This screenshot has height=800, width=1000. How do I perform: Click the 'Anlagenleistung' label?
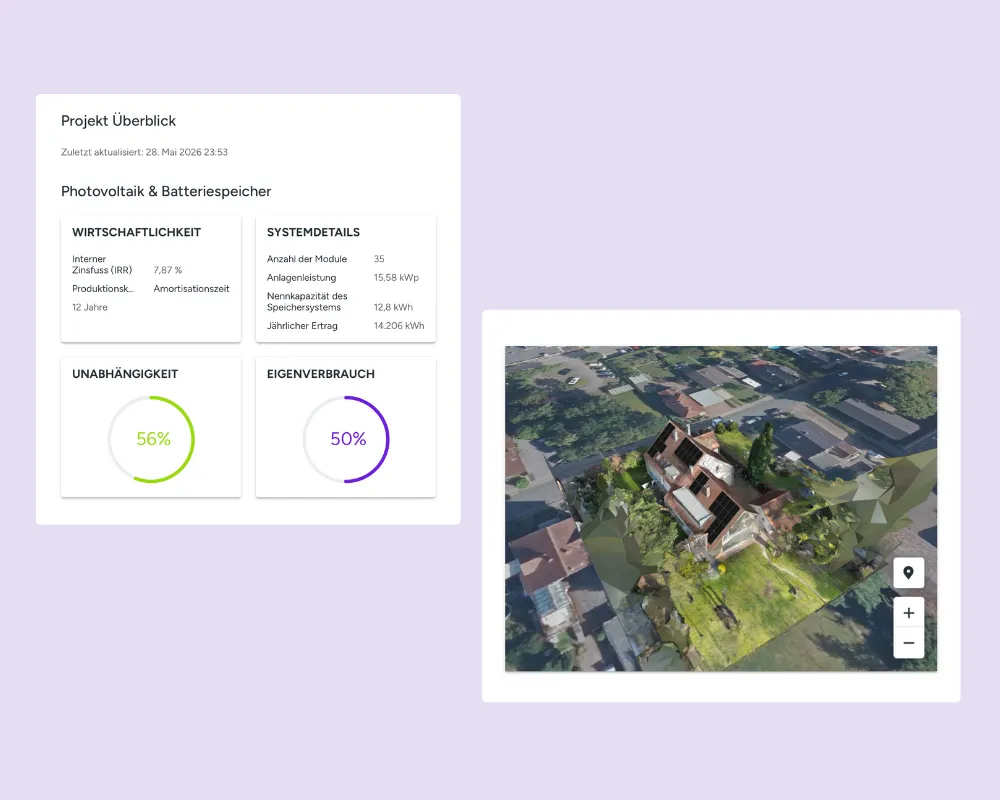(302, 278)
